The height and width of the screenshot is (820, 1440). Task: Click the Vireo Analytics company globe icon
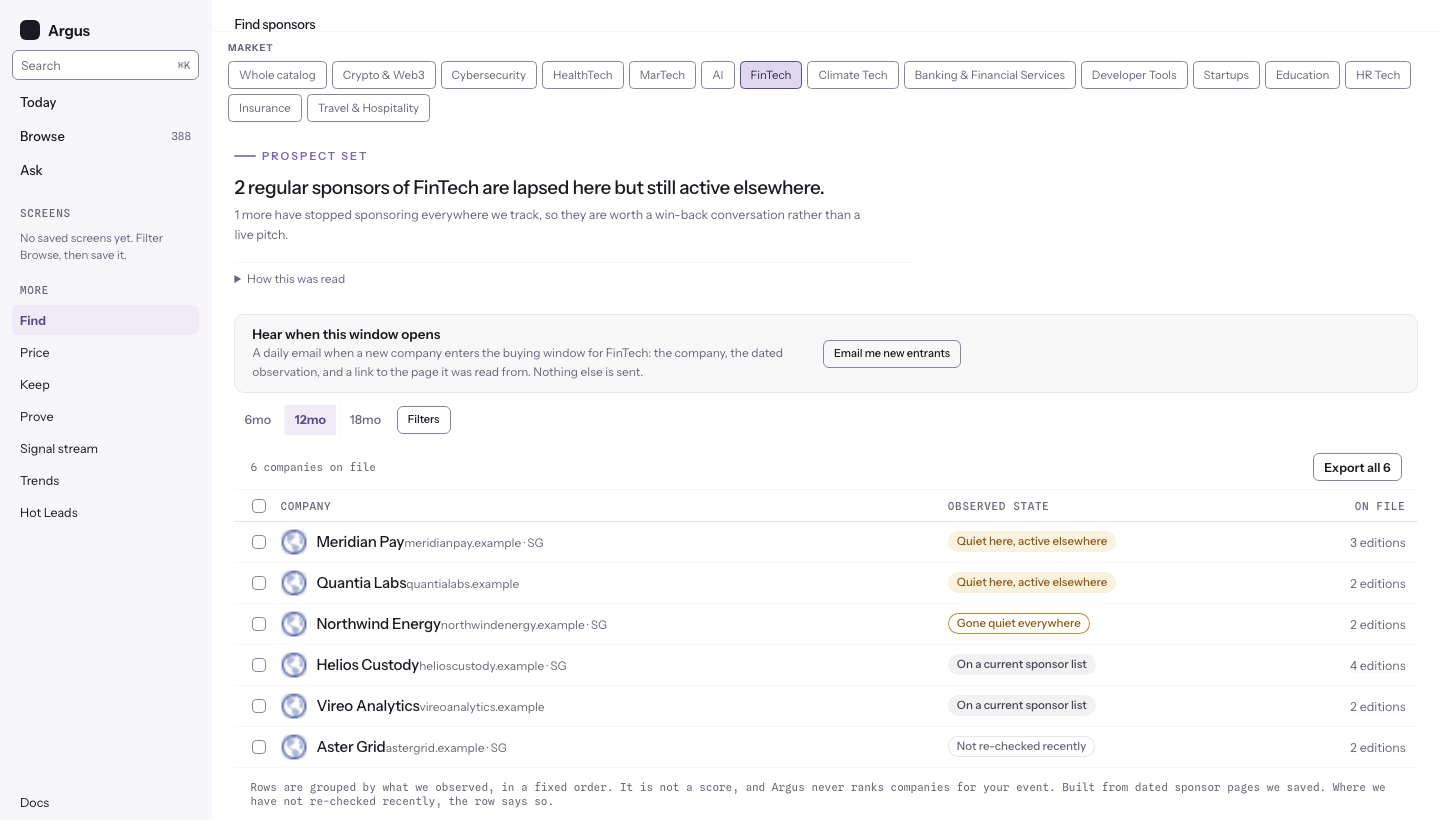pyautogui.click(x=294, y=706)
